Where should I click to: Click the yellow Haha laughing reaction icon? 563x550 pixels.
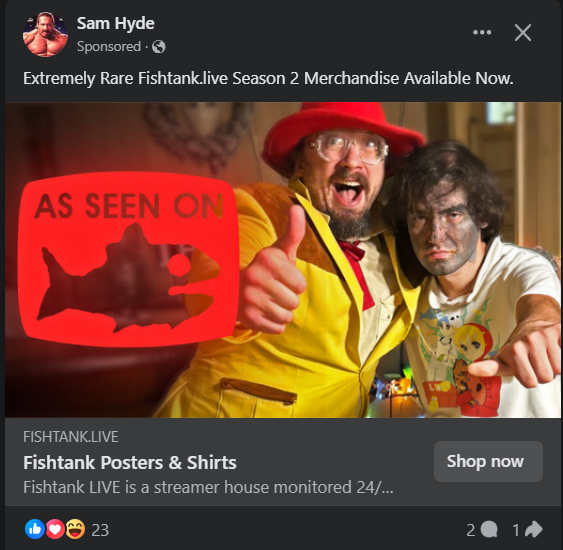pyautogui.click(x=75, y=529)
